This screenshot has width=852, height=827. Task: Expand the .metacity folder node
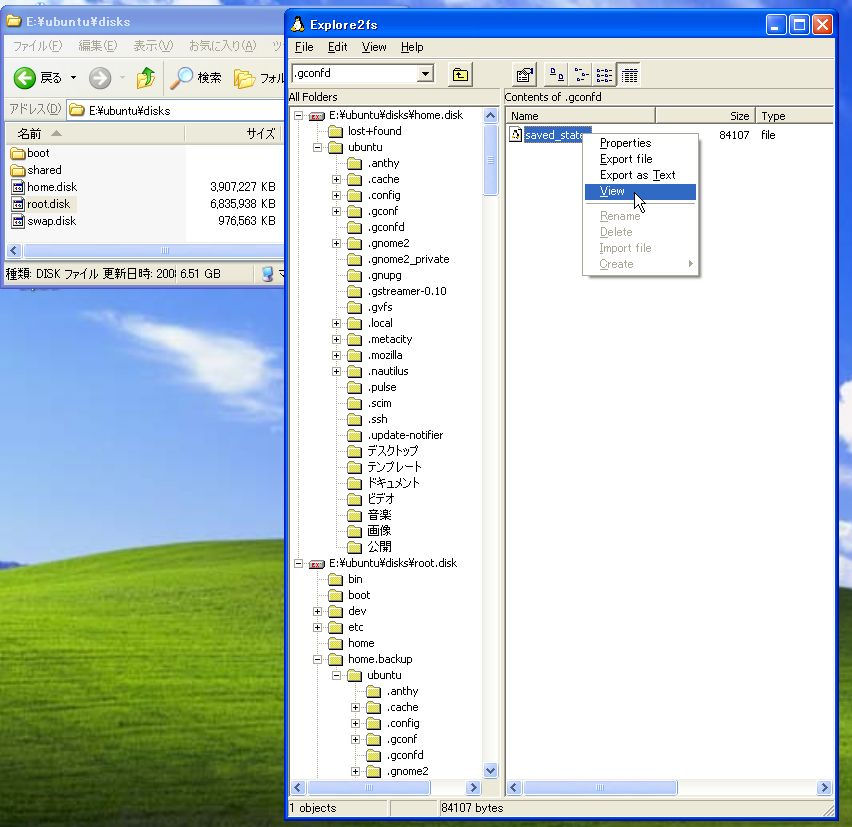tap(336, 340)
